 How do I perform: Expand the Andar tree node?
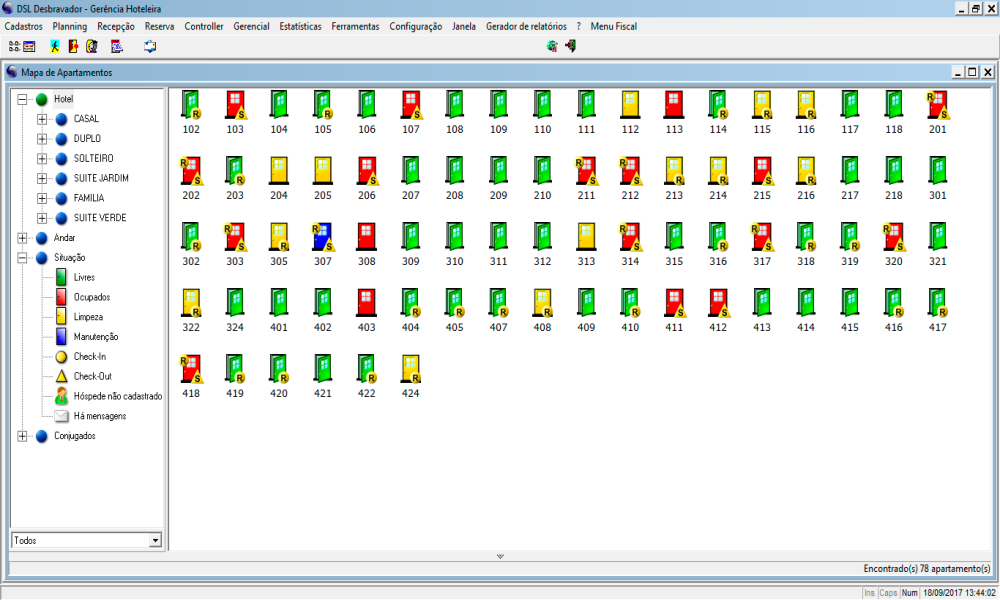click(x=22, y=238)
